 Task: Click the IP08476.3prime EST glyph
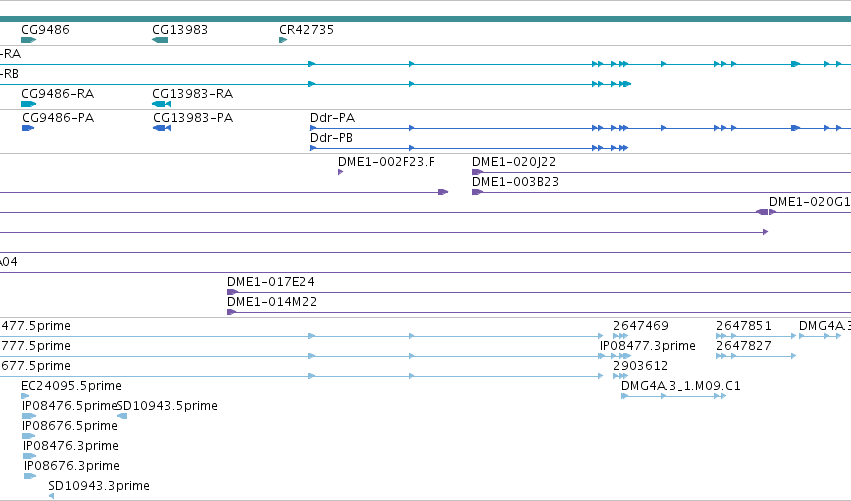pos(29,456)
